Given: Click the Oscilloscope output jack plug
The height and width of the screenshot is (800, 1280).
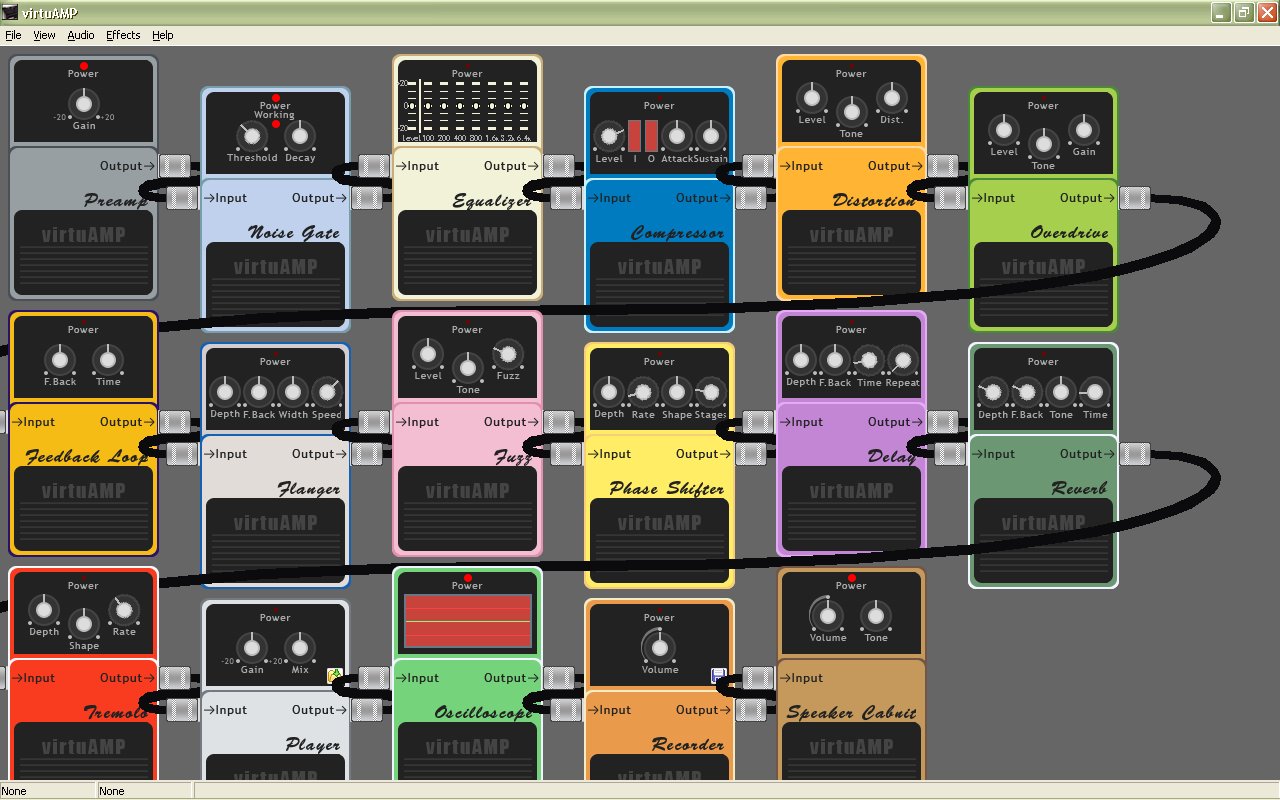Looking at the screenshot, I should point(558,678).
